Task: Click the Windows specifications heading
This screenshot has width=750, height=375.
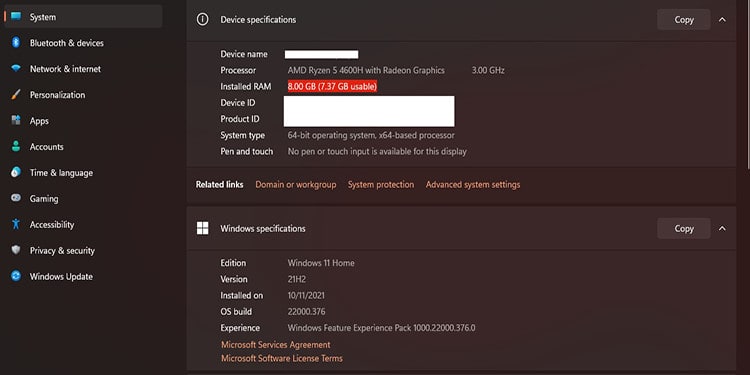Action: point(263,228)
